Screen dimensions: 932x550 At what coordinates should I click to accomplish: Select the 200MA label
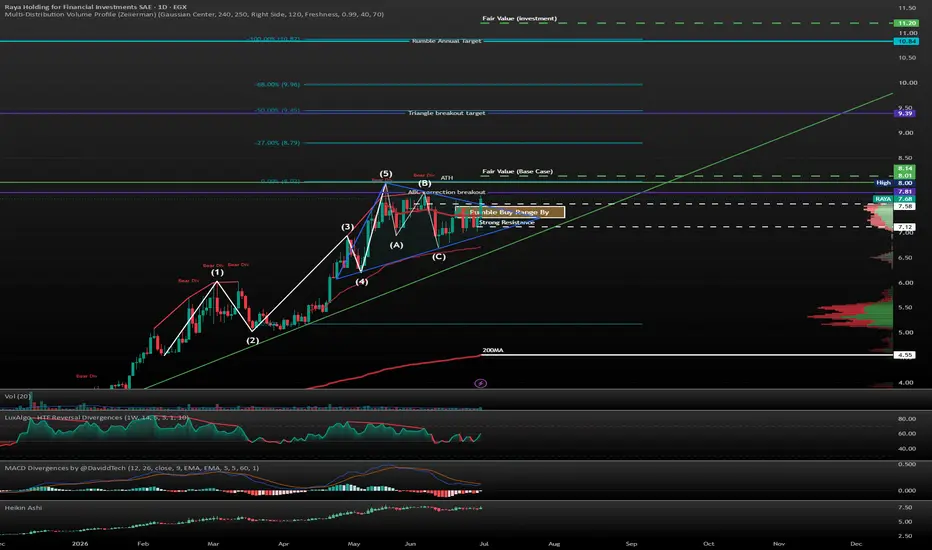coord(492,350)
